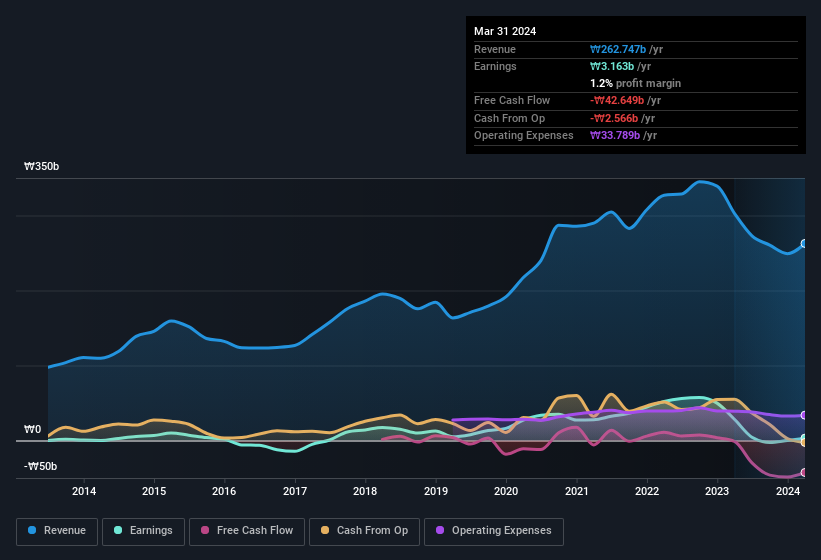Select the pink Free Cash Flow endpoint marker
Screen dimensions: 821x560
(x=803, y=473)
